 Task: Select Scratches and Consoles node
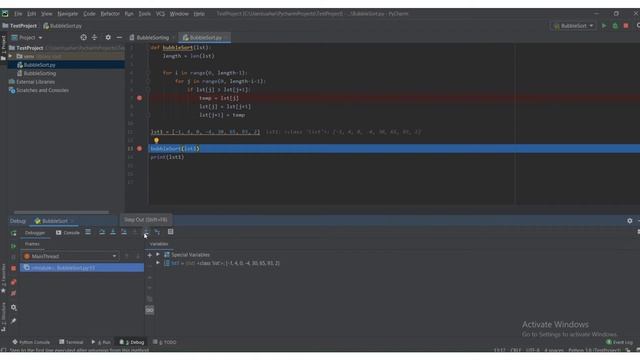39,90
